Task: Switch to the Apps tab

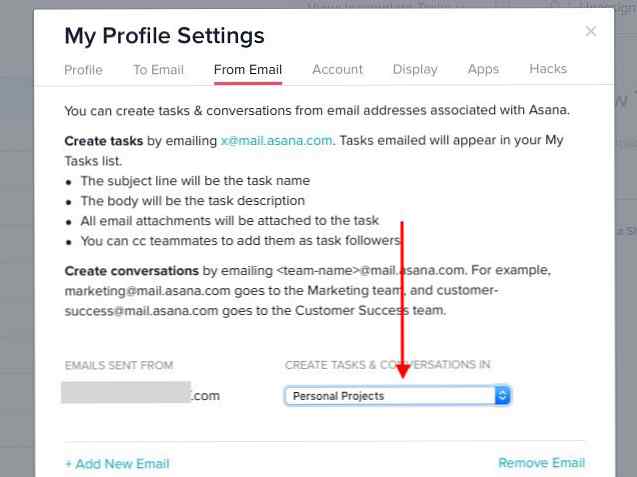Action: [483, 69]
